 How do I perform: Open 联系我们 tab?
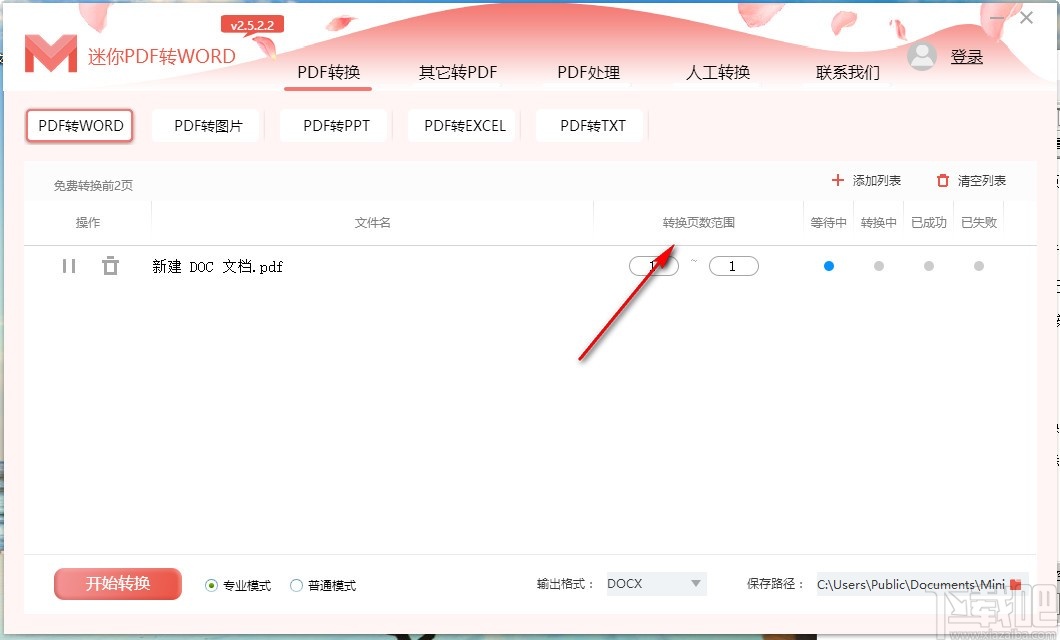tap(848, 72)
